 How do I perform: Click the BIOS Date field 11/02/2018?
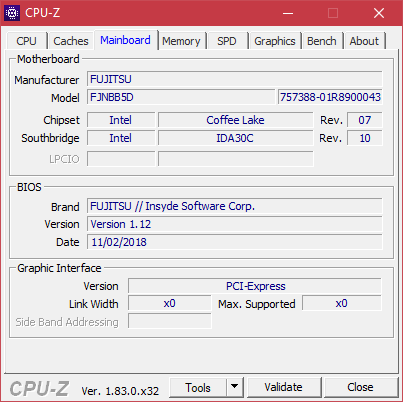click(x=235, y=242)
